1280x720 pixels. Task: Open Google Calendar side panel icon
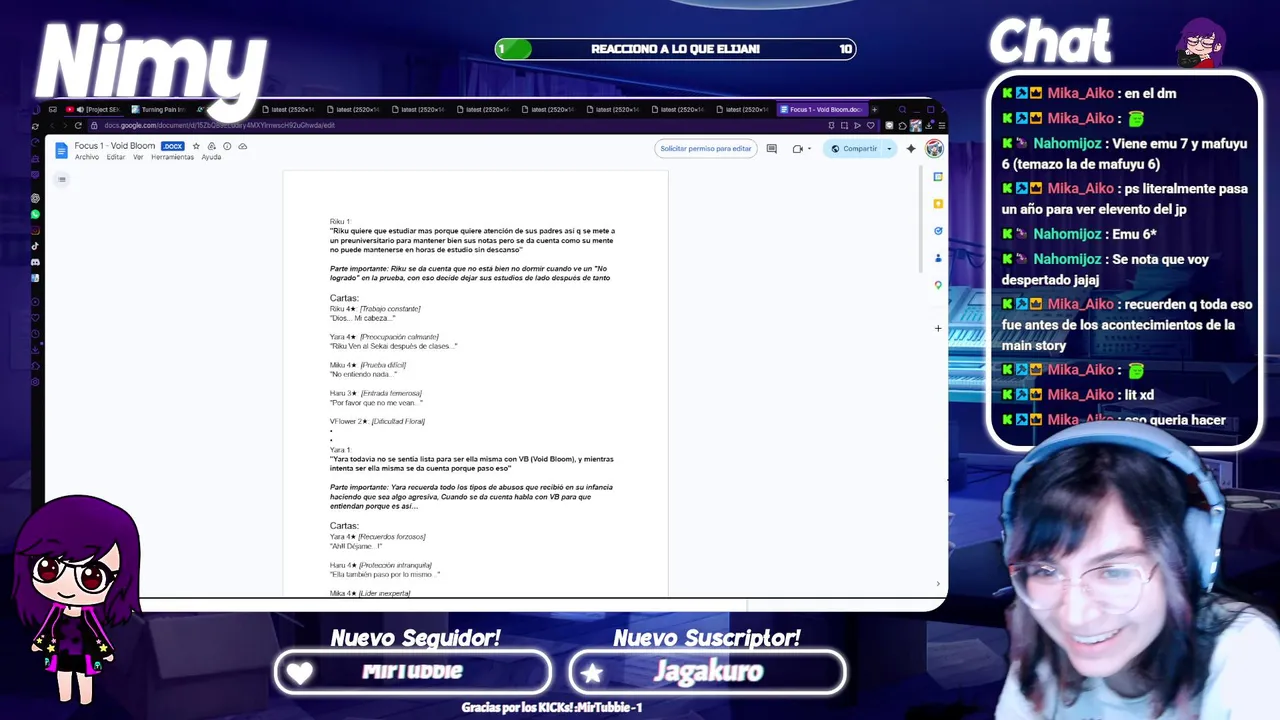[x=938, y=177]
